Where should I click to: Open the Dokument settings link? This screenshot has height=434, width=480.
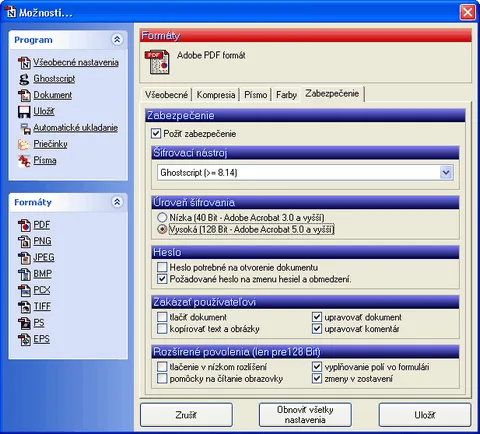tap(53, 95)
